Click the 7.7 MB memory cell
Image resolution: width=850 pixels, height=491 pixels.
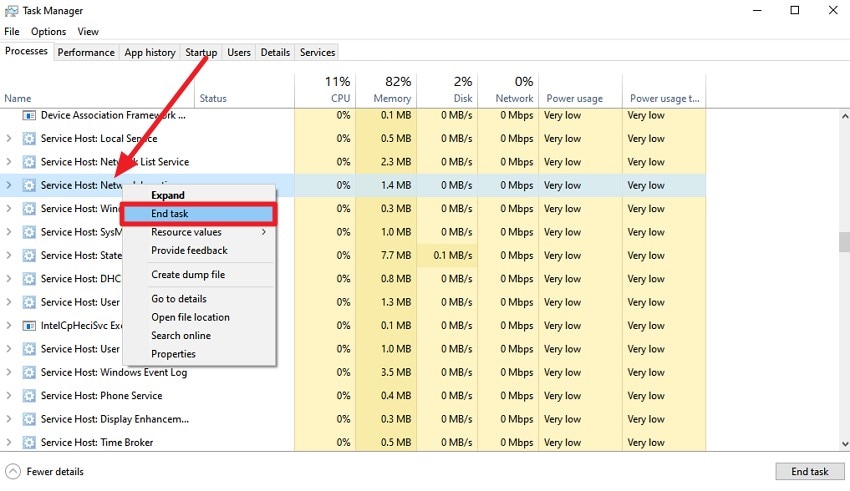tap(386, 255)
